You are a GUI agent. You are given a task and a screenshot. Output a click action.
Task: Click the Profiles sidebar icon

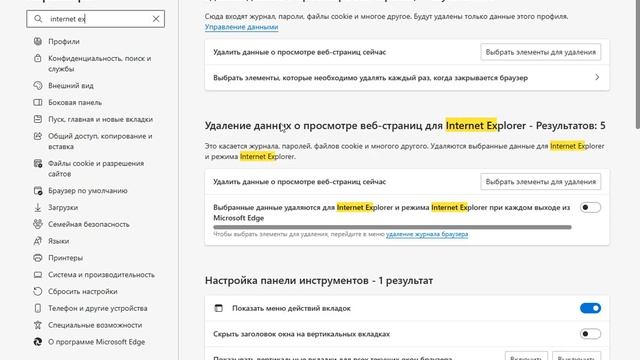[x=38, y=41]
